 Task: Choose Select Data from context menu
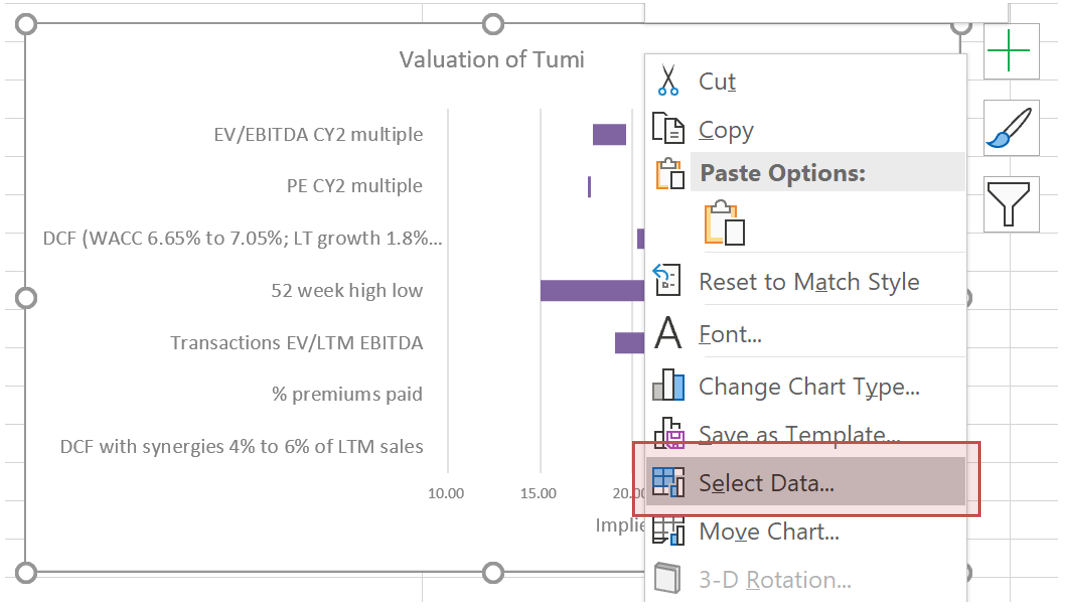pyautogui.click(x=766, y=483)
